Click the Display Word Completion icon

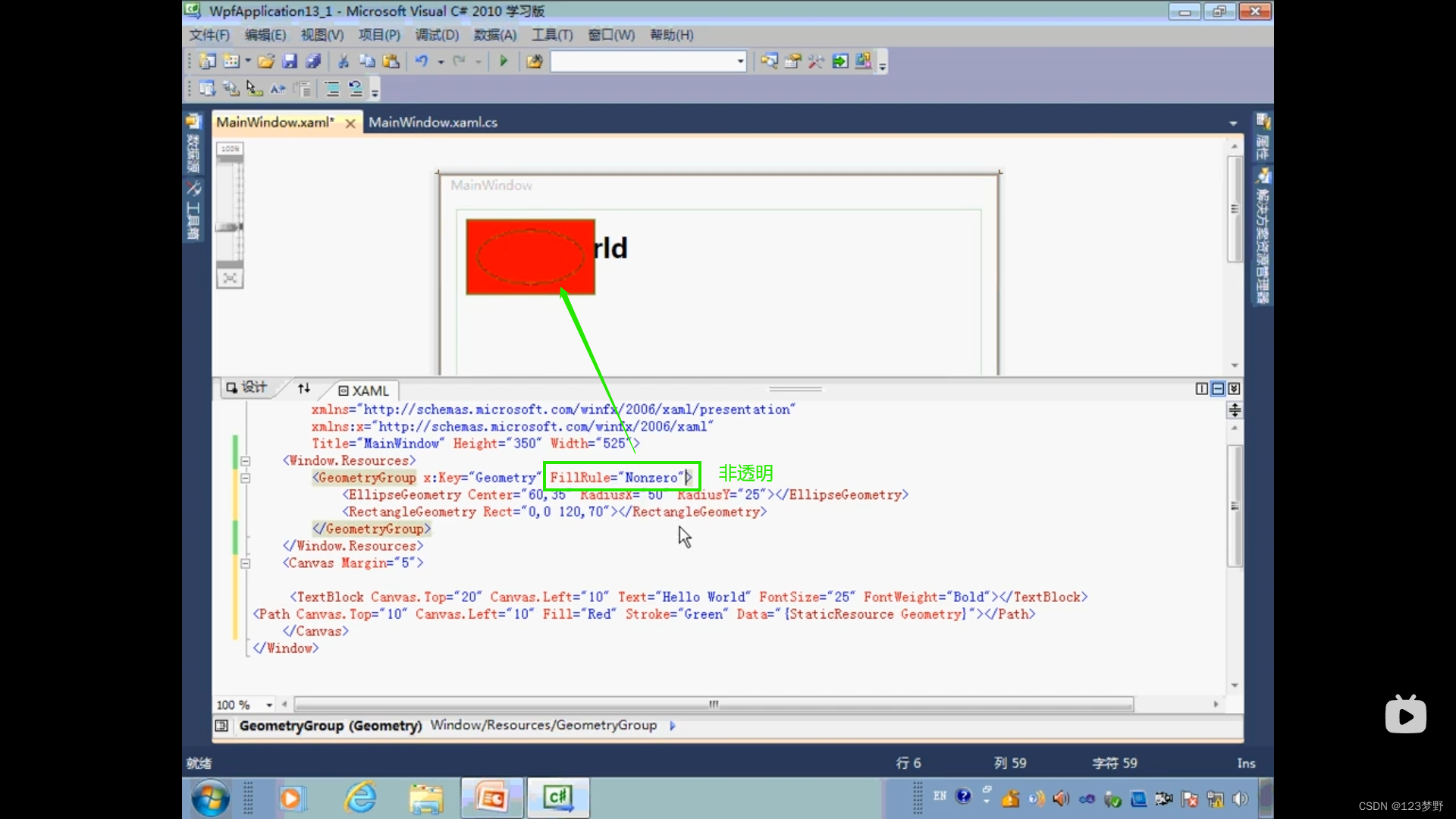tap(278, 89)
